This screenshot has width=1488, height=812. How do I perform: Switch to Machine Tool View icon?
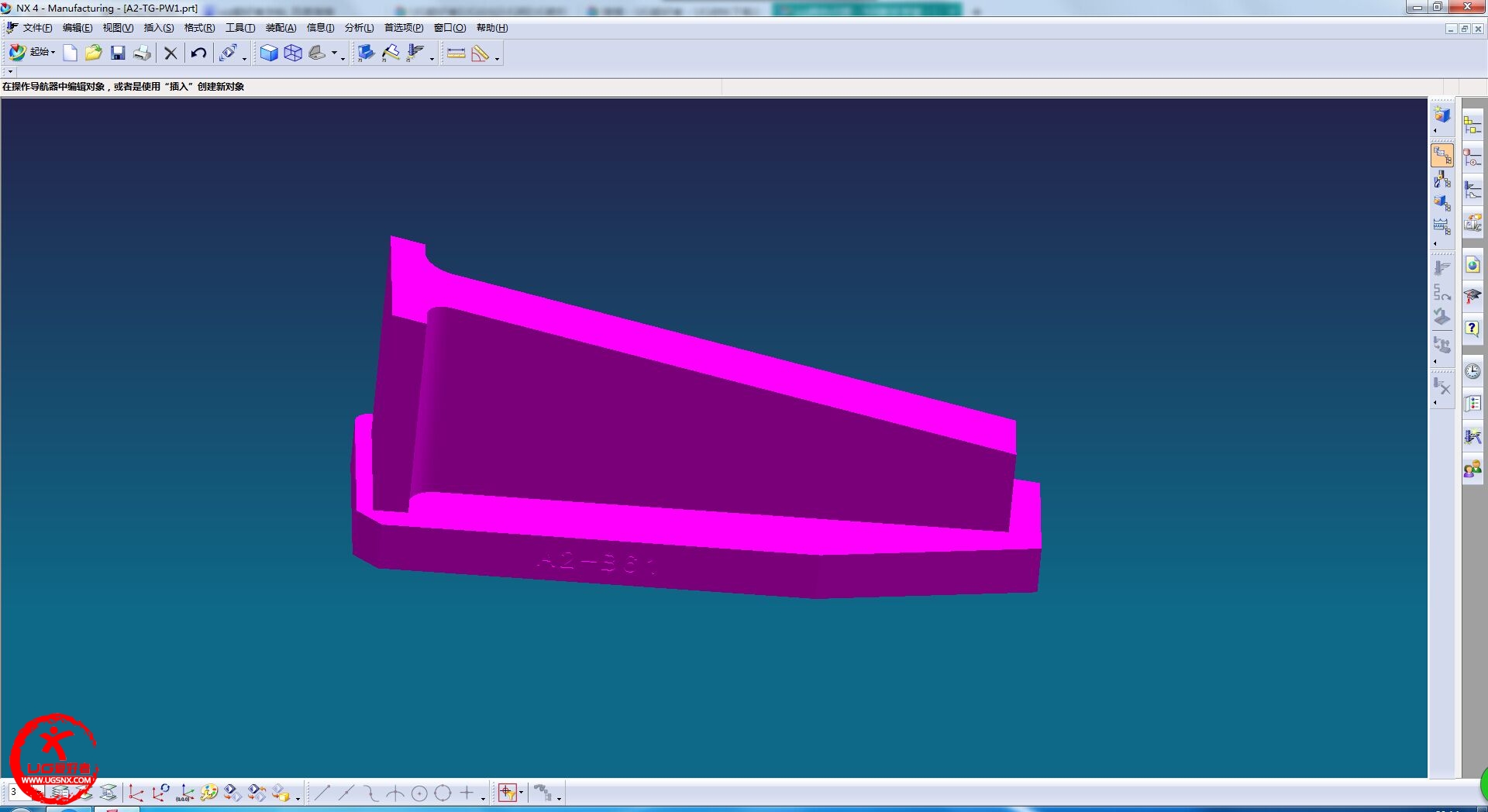(x=1441, y=180)
